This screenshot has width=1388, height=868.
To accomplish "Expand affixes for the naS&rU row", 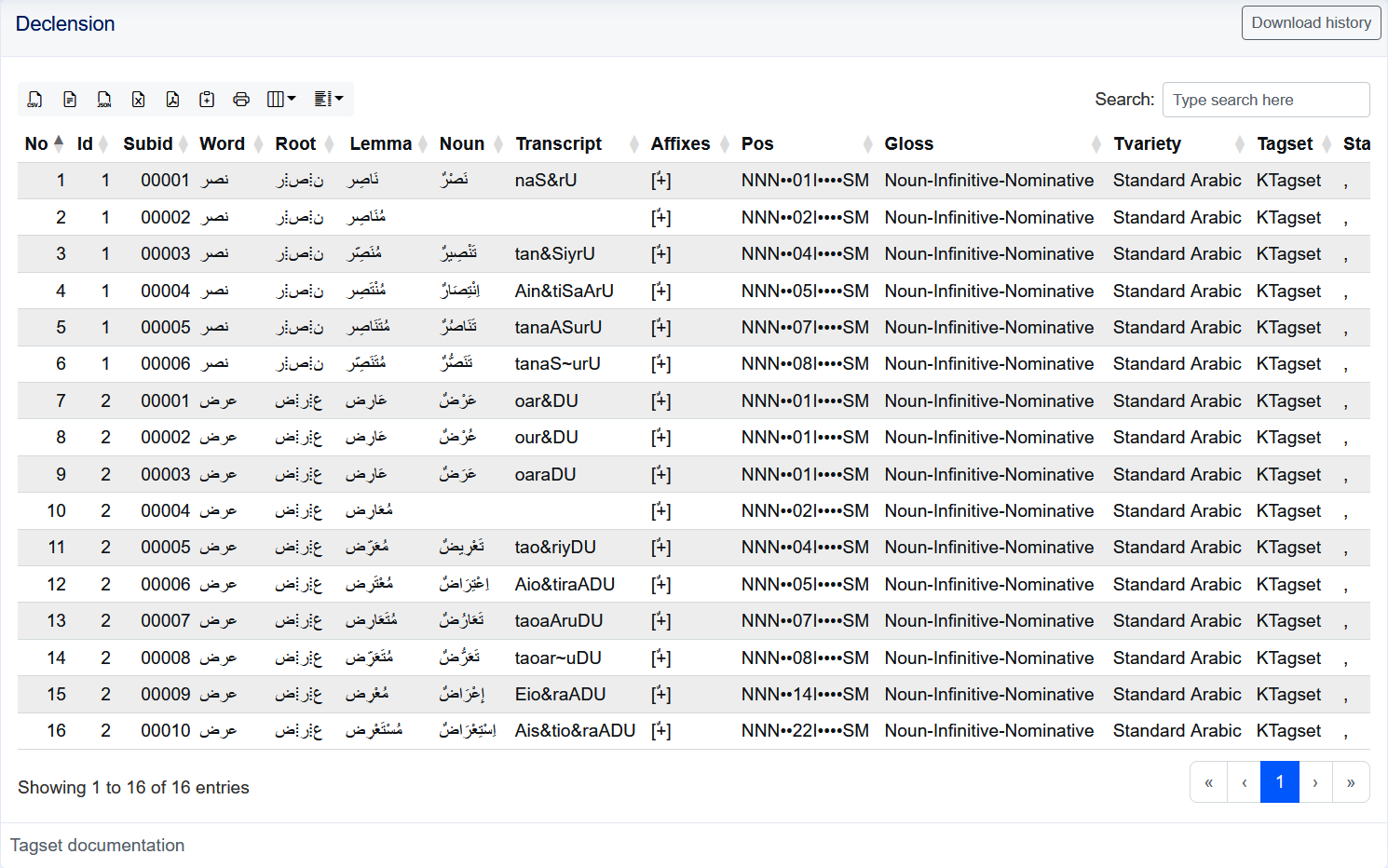I will point(660,181).
